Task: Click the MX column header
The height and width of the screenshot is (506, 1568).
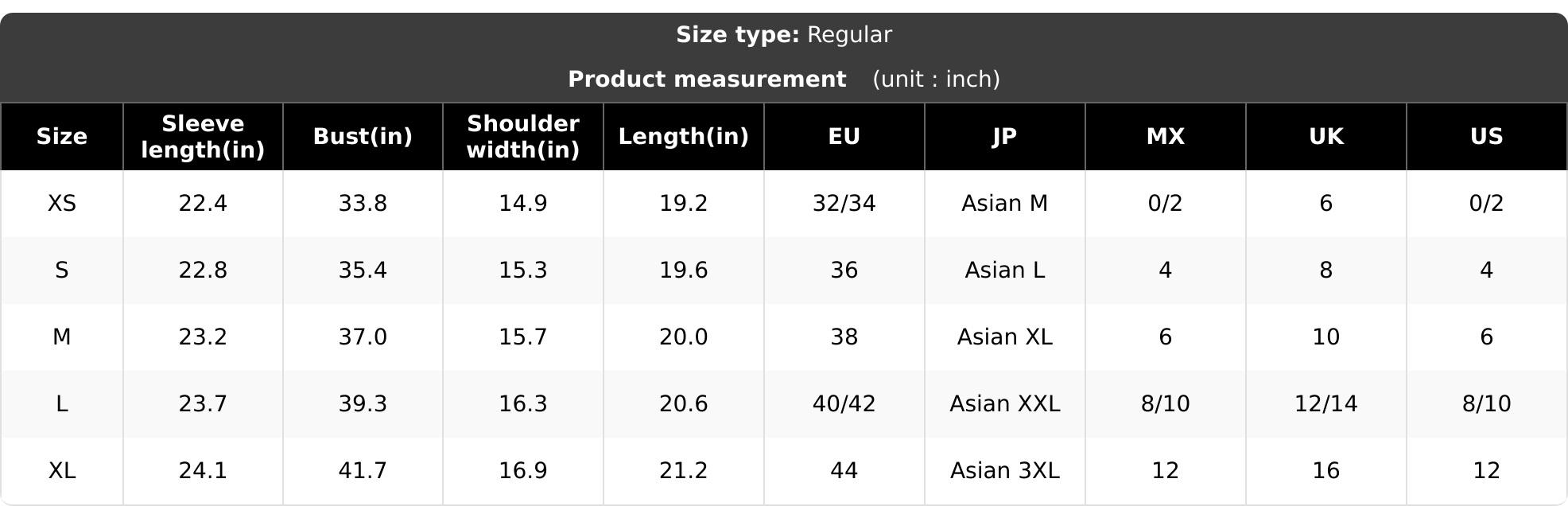Action: pos(1166,137)
